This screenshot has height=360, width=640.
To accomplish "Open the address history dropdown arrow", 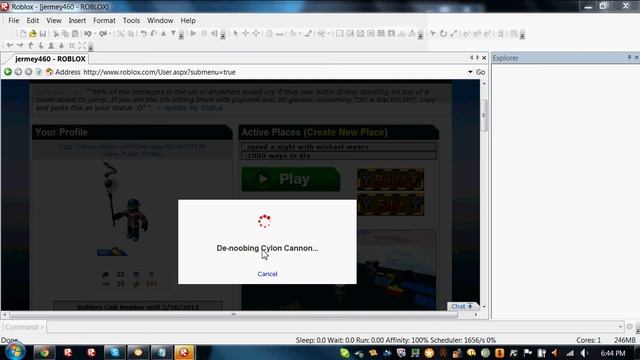I will (470, 72).
